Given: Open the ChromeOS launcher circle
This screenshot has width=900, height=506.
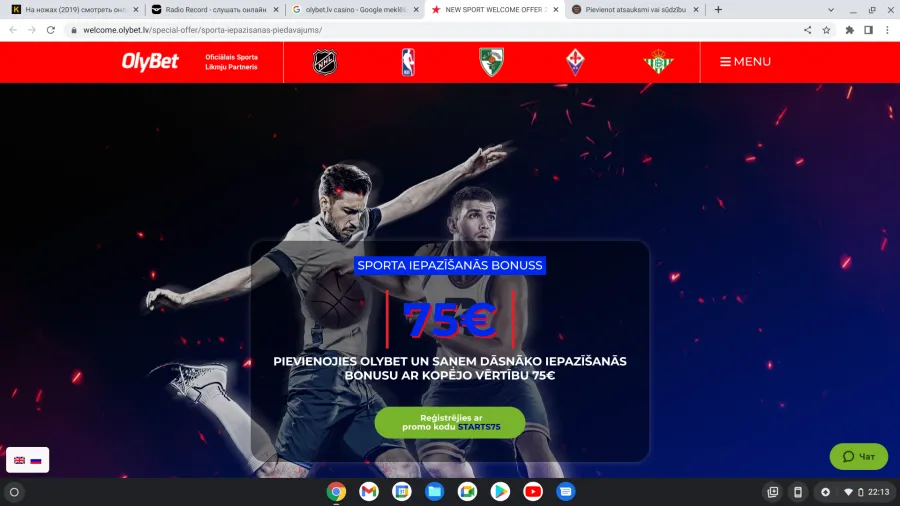Looking at the screenshot, I should point(14,492).
